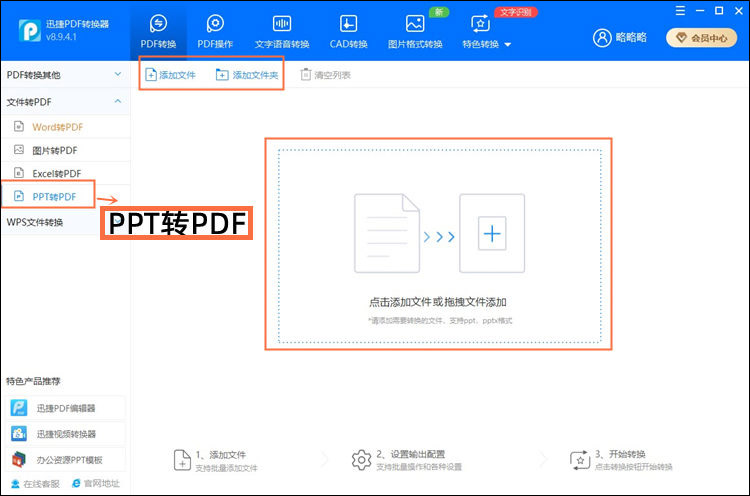Click the 2、设置输出配置 step label
This screenshot has height=496, width=750.
click(x=410, y=454)
